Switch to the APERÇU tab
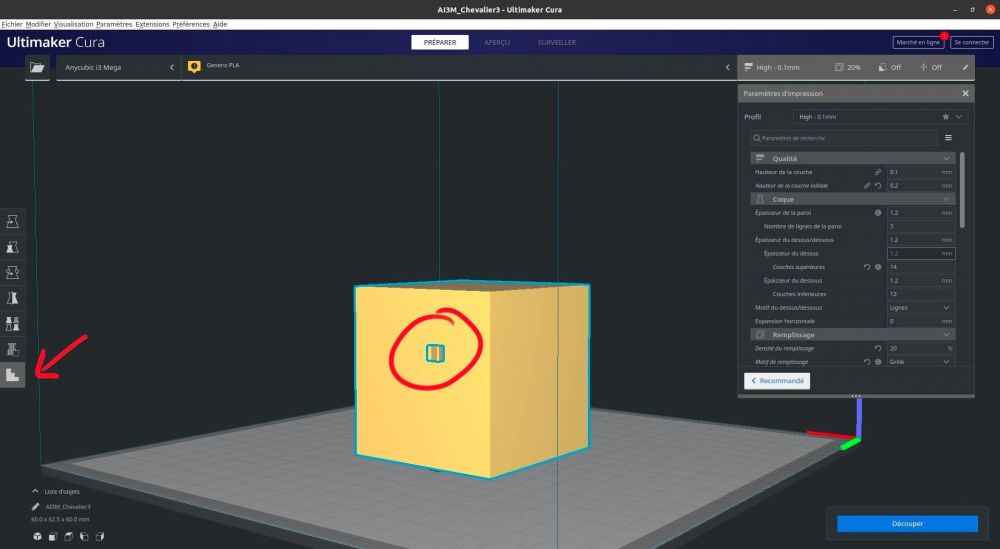The image size is (1000, 549). click(497, 42)
